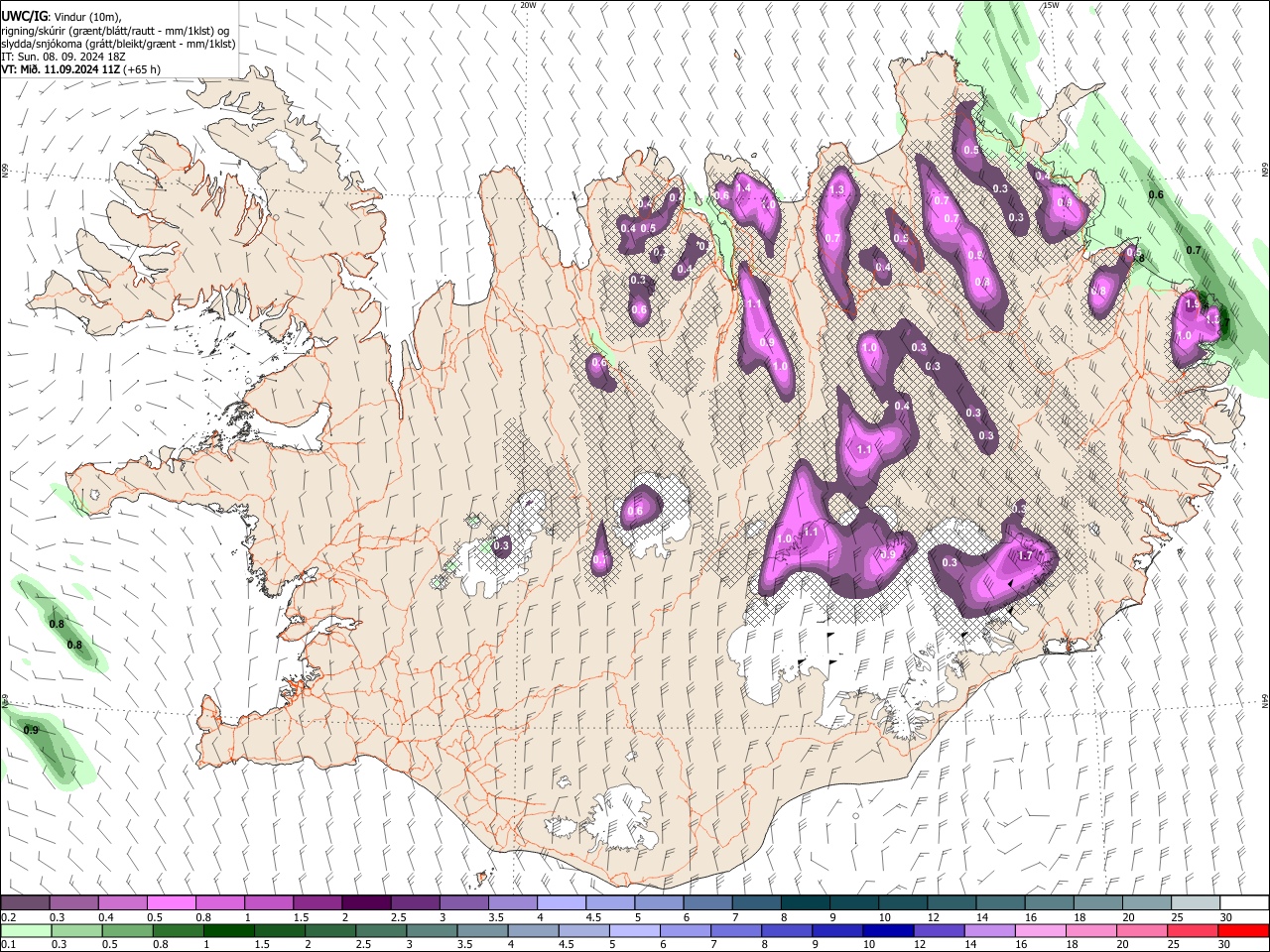Screen dimensions: 1270x952
Task: Pick the dark teal top-row swatch labeled 8
Action: 805,903
